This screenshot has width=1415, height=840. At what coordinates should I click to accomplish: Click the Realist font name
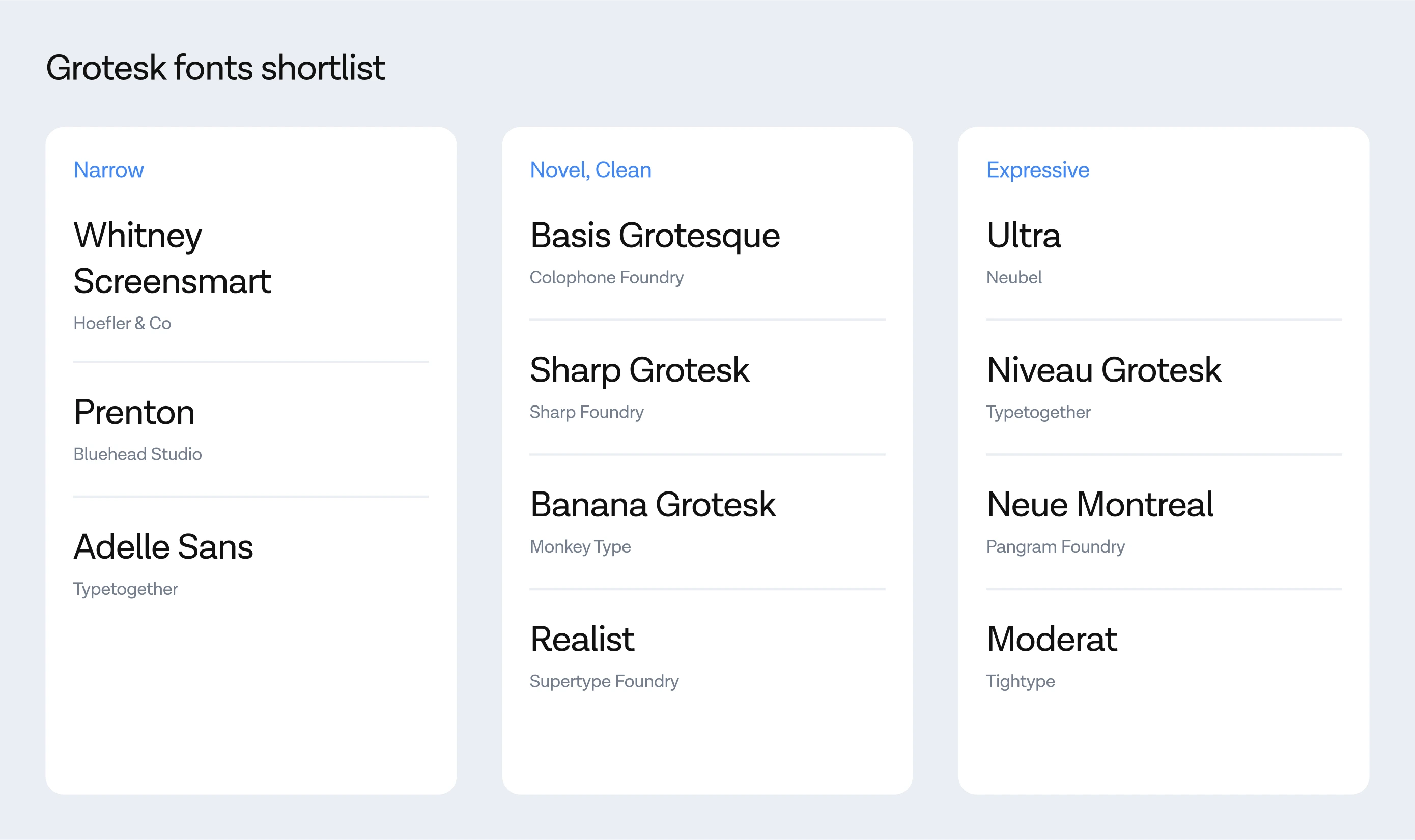(582, 639)
